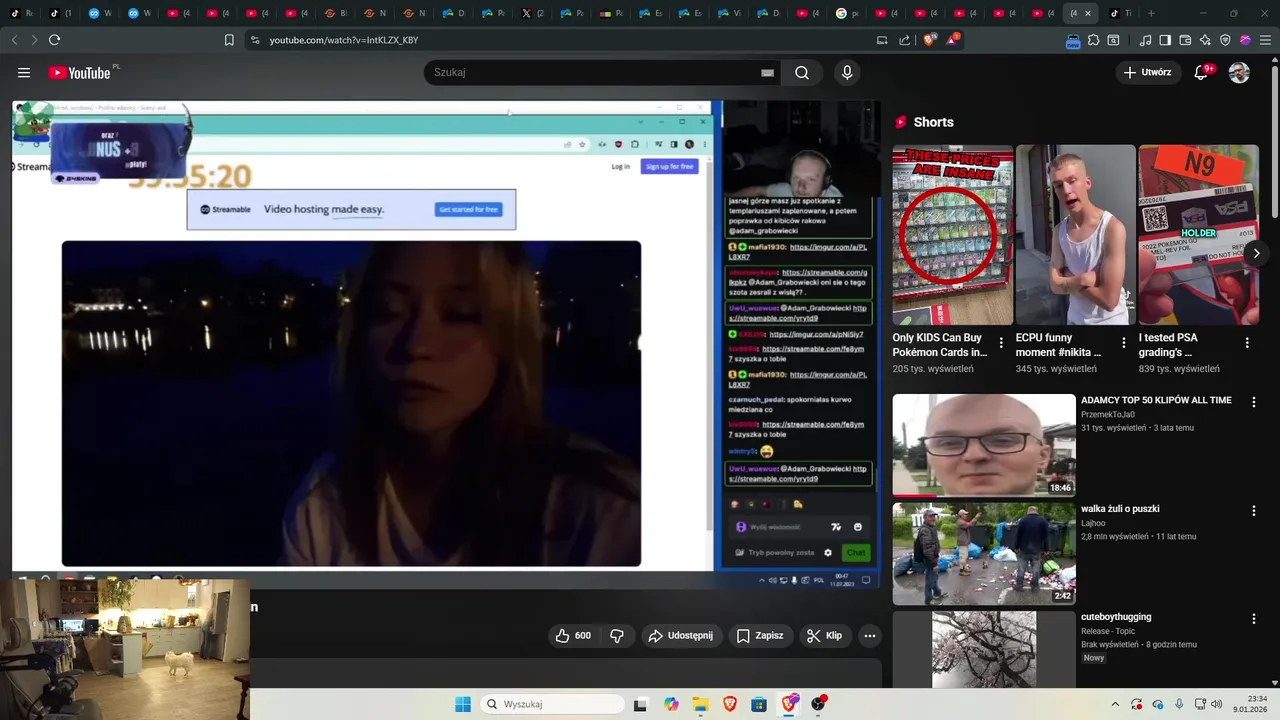Click the PrzemekToJa0 channel name

(x=1108, y=415)
